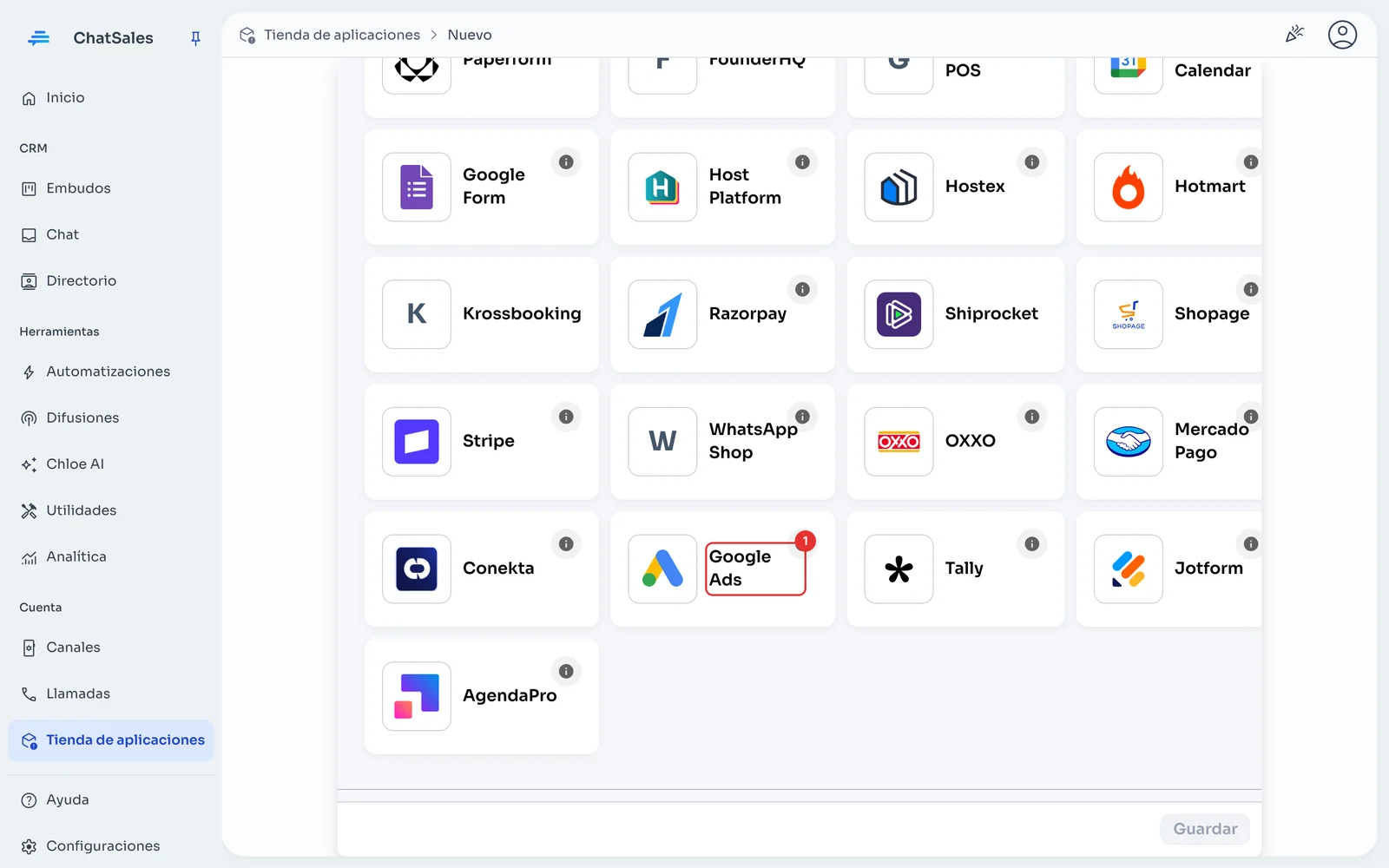This screenshot has height=868, width=1389.
Task: Choose the OXXO logo icon
Action: (899, 442)
